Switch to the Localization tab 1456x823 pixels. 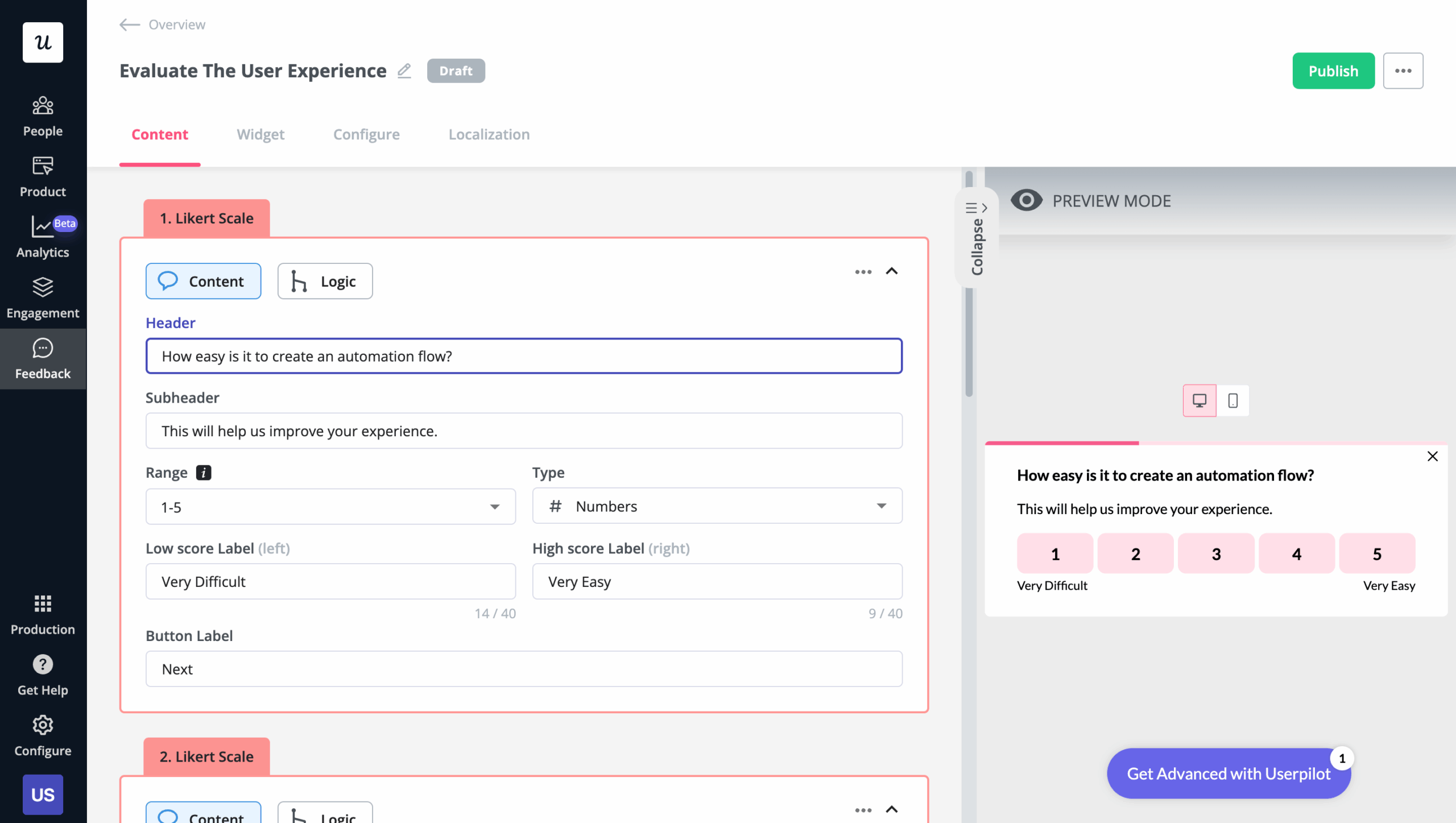(x=489, y=134)
